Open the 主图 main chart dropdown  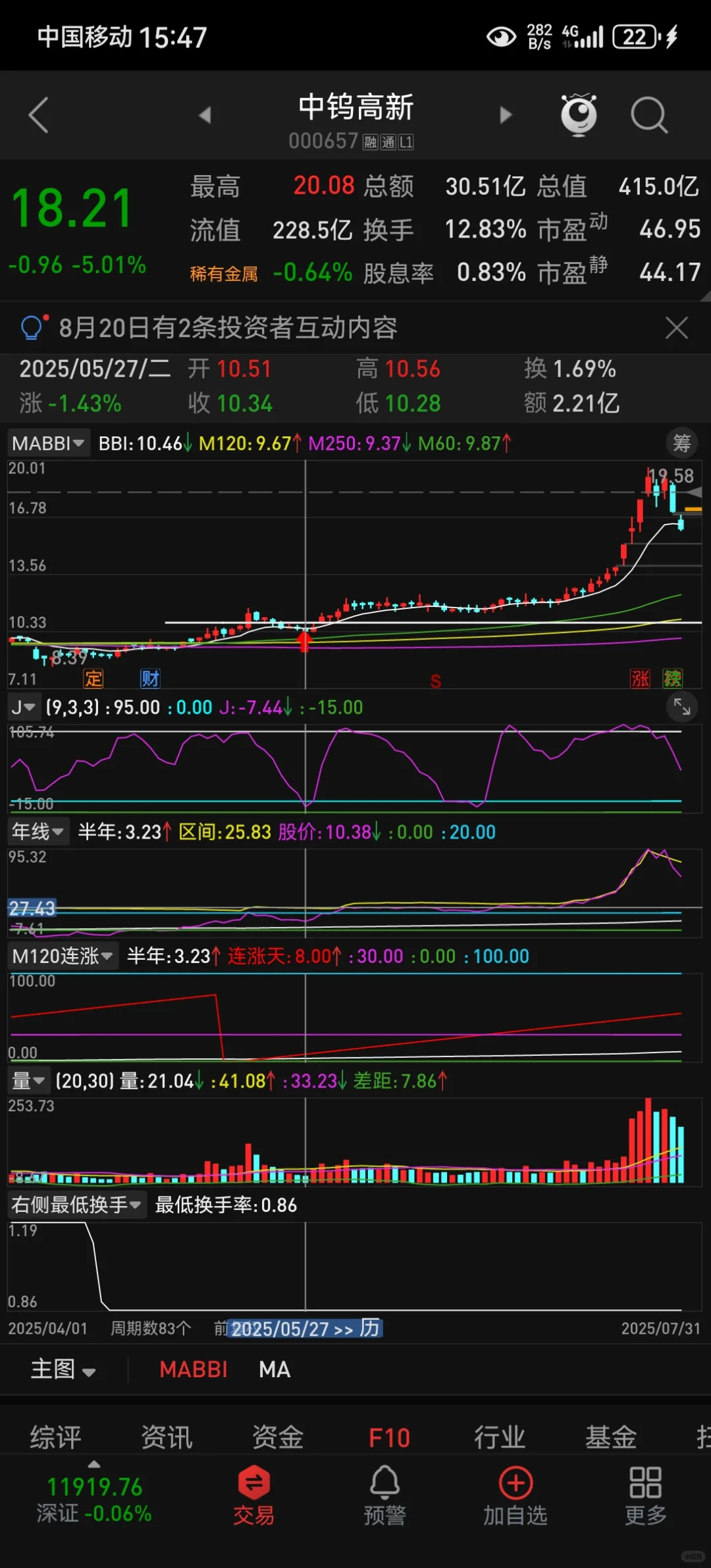click(63, 1369)
